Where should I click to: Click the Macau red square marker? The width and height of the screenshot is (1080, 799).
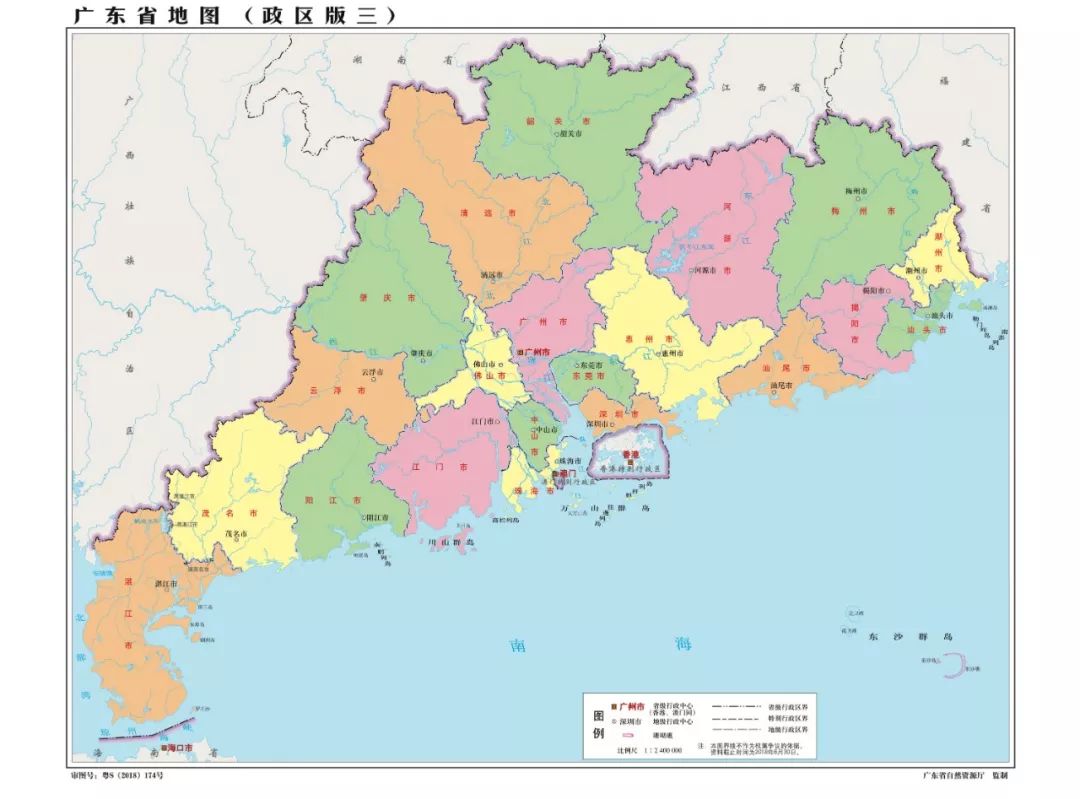tap(555, 473)
